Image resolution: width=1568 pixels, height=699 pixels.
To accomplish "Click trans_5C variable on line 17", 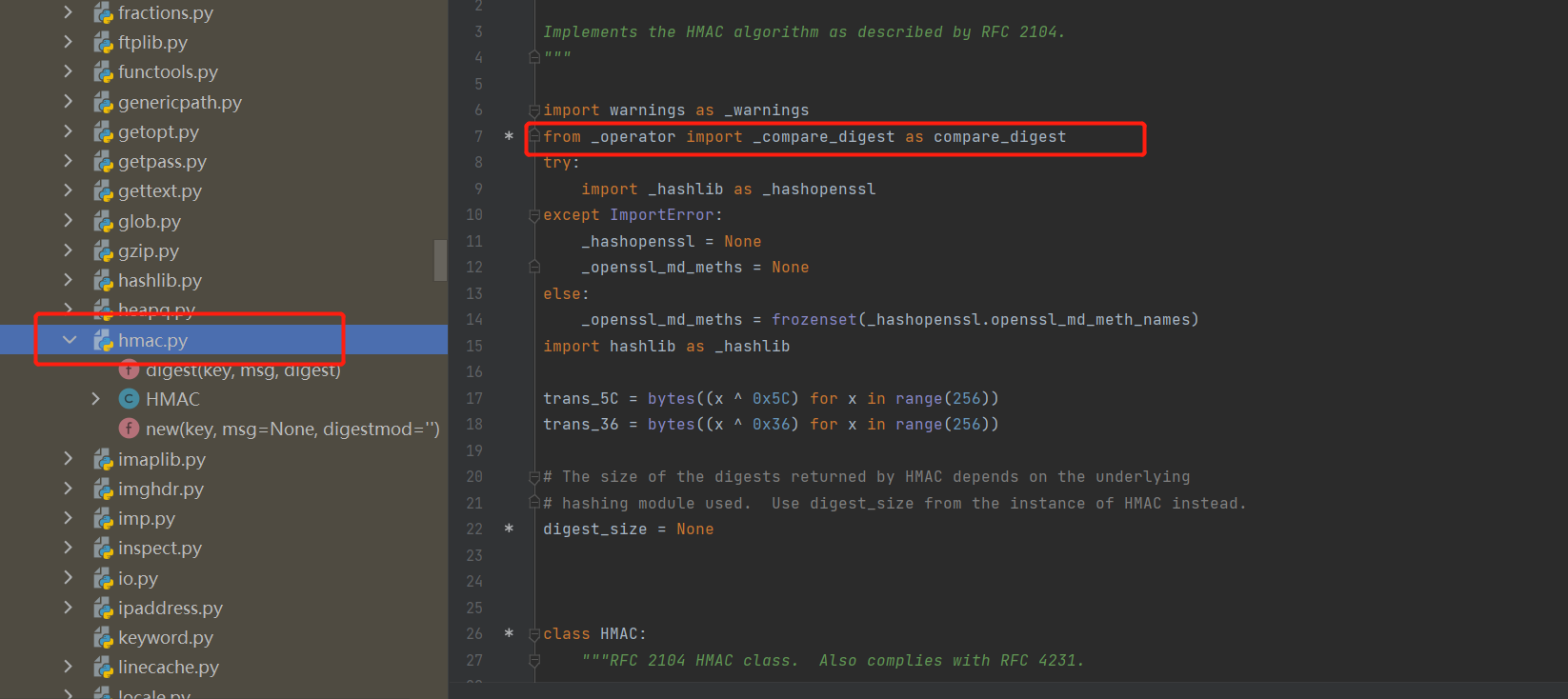I will click(580, 399).
